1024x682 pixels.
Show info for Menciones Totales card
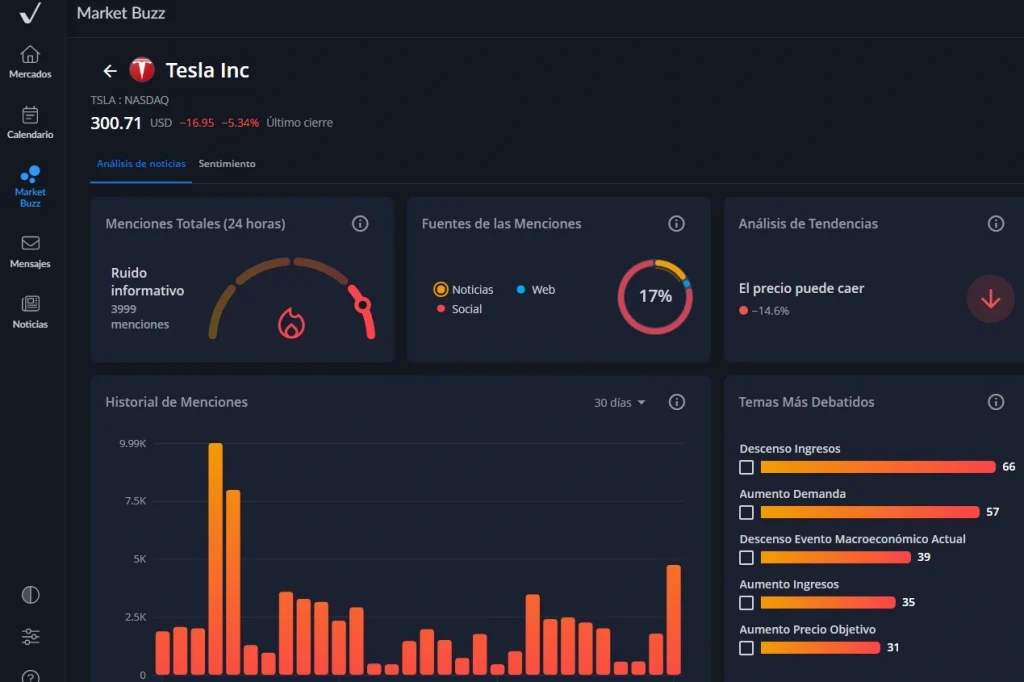click(x=360, y=223)
